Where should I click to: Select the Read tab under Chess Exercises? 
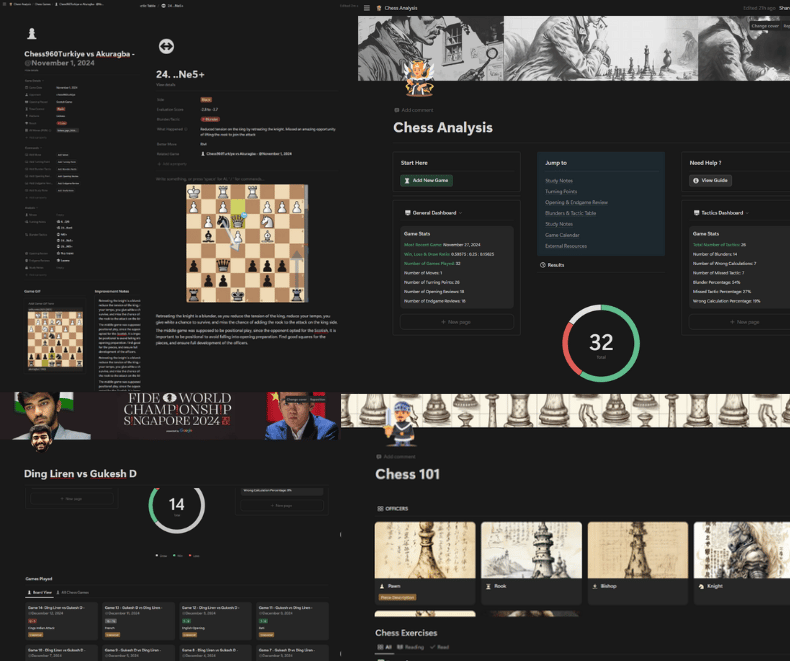coord(439,647)
